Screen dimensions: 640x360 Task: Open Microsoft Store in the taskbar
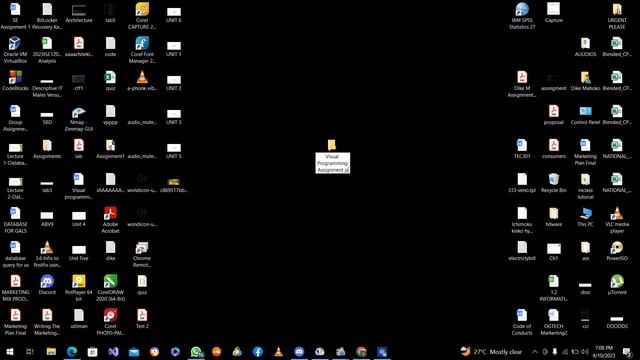point(92,351)
